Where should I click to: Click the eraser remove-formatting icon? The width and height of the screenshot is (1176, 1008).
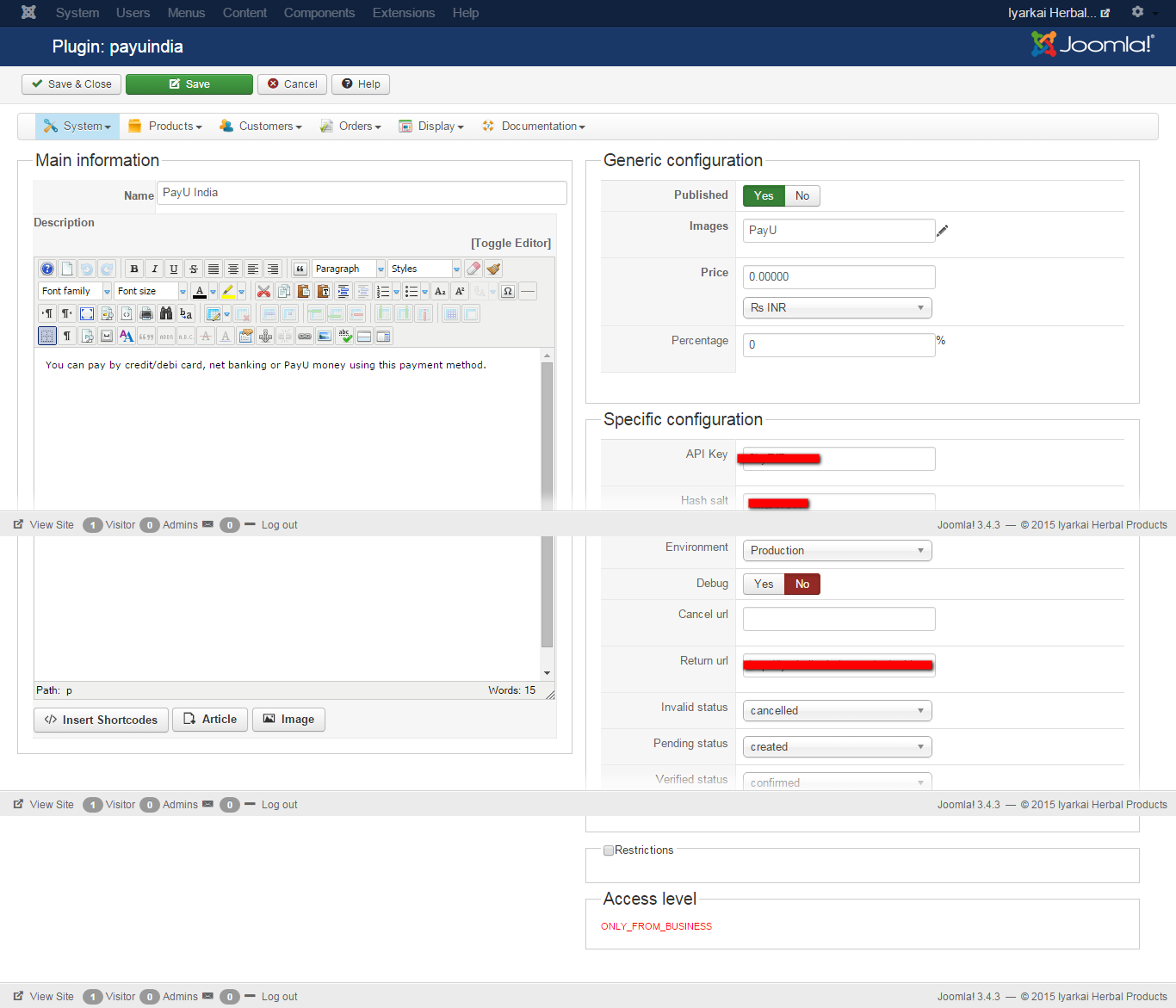click(x=473, y=269)
